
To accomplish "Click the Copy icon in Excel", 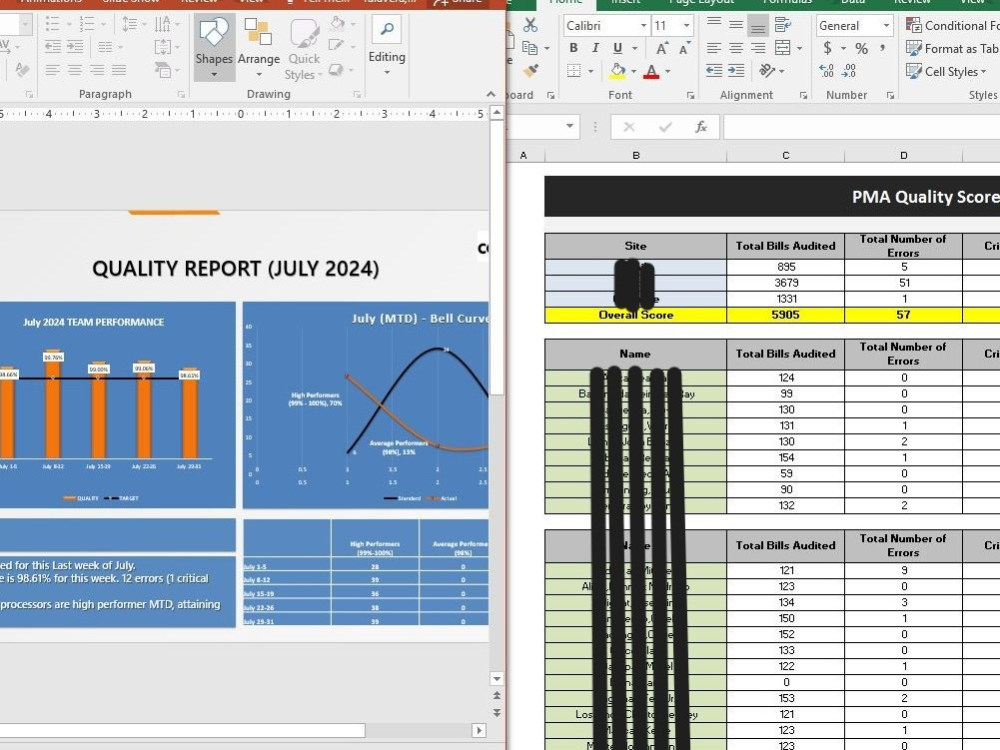I will pyautogui.click(x=529, y=47).
